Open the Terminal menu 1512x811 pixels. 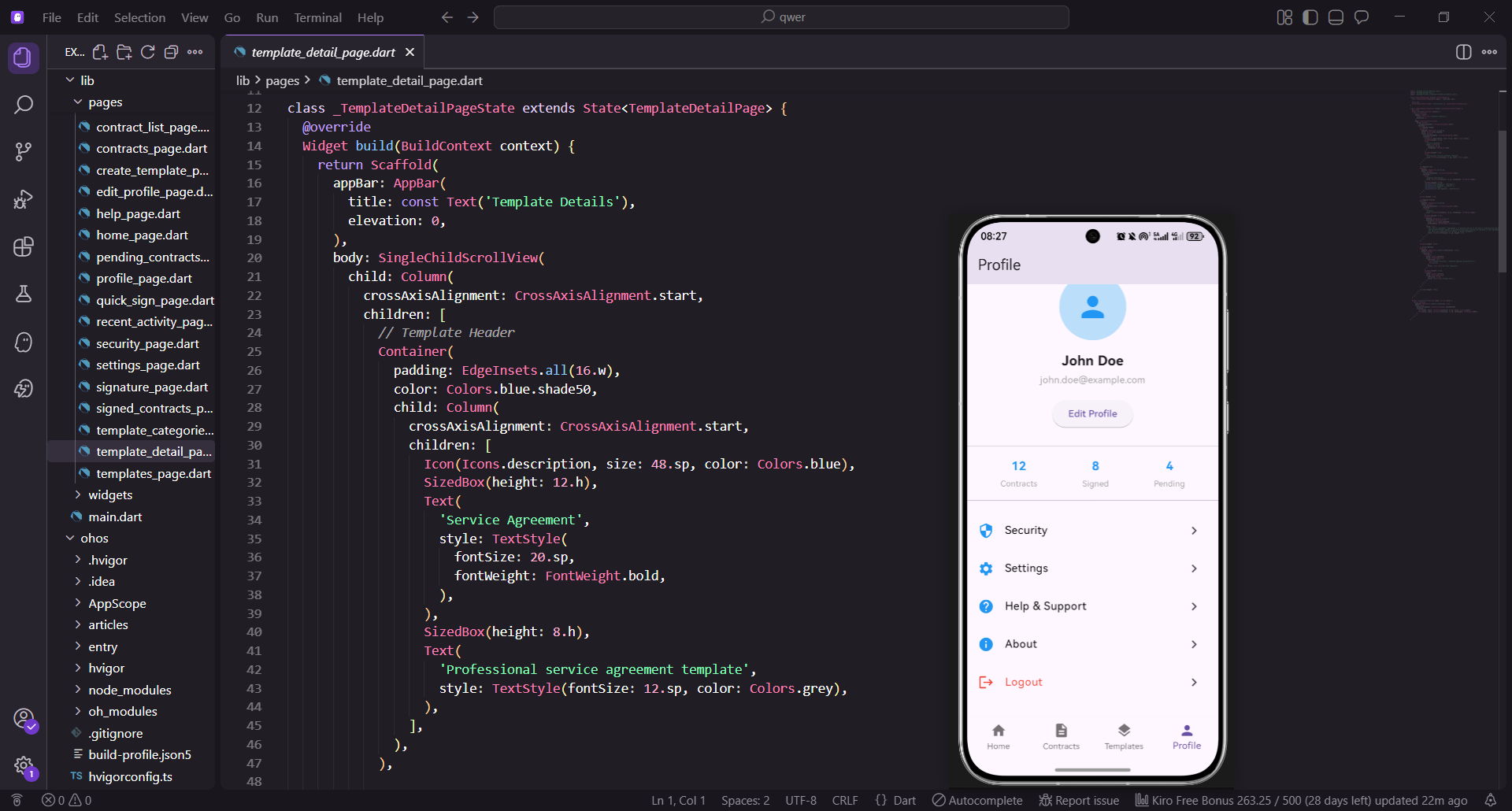click(317, 17)
